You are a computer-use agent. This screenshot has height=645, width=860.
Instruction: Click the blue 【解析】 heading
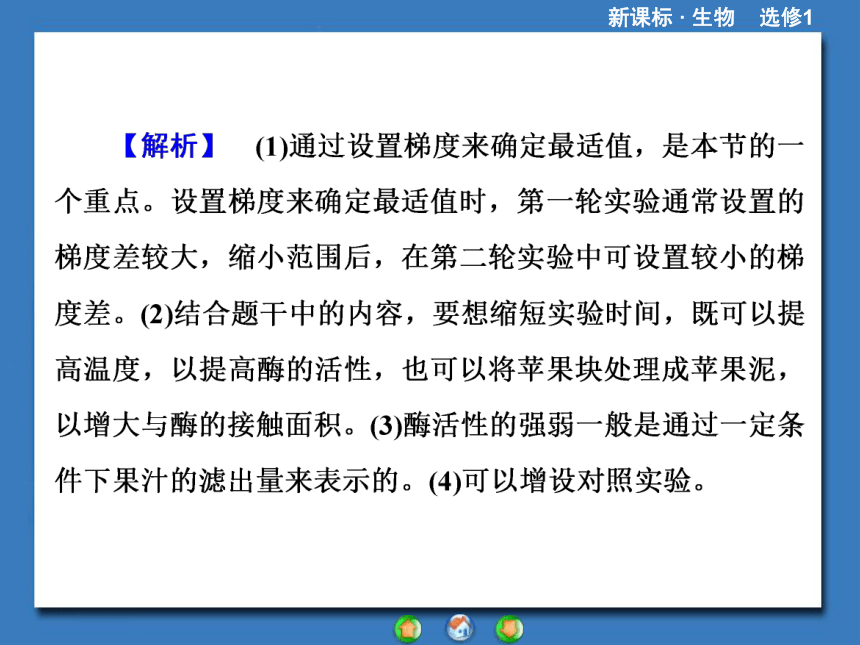click(x=168, y=146)
